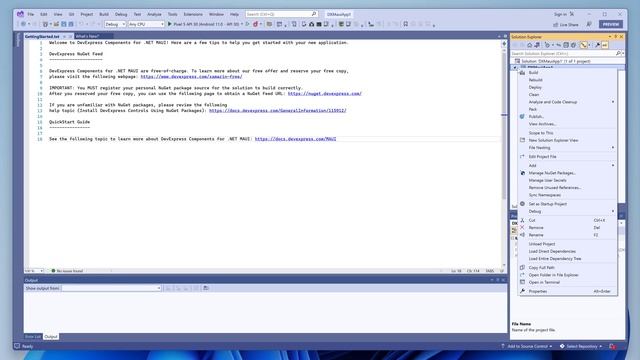Open the Any CPU platform dropdown
640x360 pixels.
146,24
